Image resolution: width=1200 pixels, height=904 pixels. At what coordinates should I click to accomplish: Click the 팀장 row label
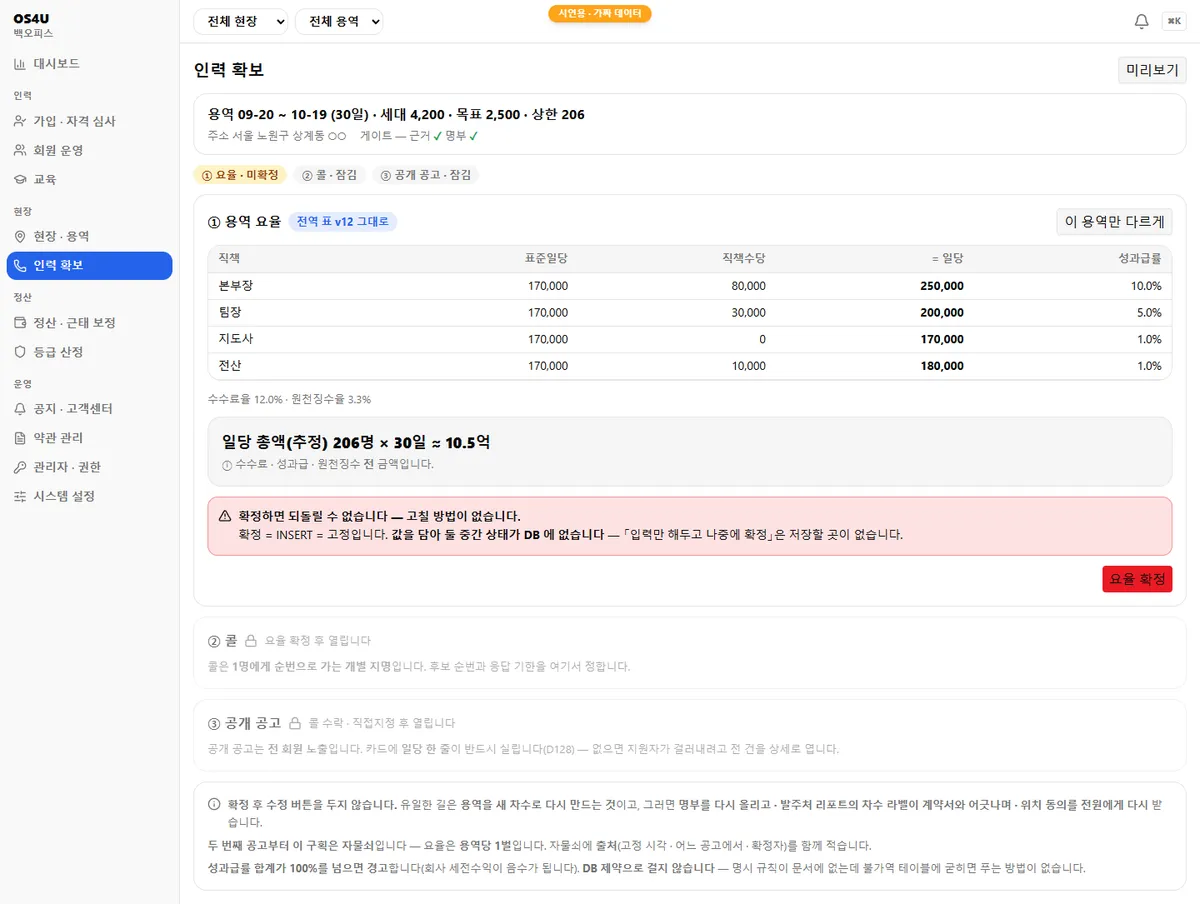pos(231,312)
